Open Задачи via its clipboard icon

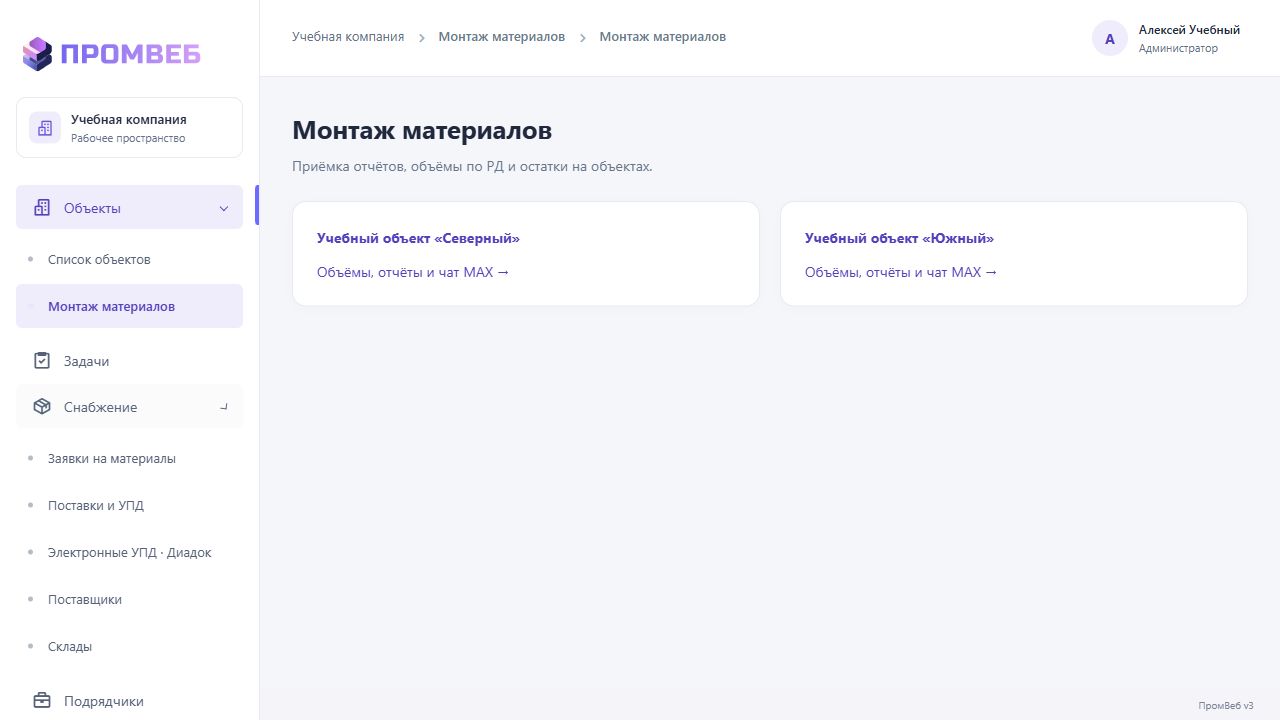tap(42, 361)
